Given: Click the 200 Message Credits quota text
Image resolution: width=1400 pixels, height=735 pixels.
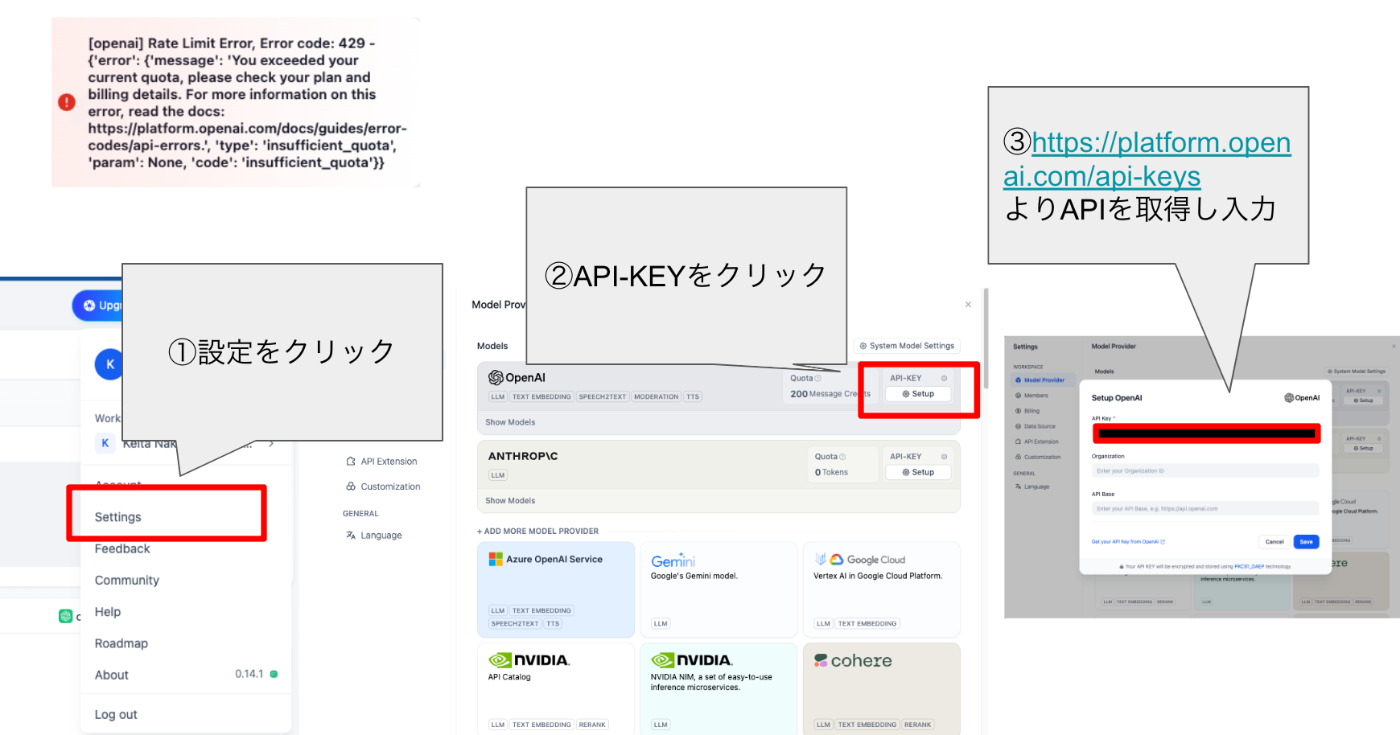Looking at the screenshot, I should pyautogui.click(x=830, y=394).
